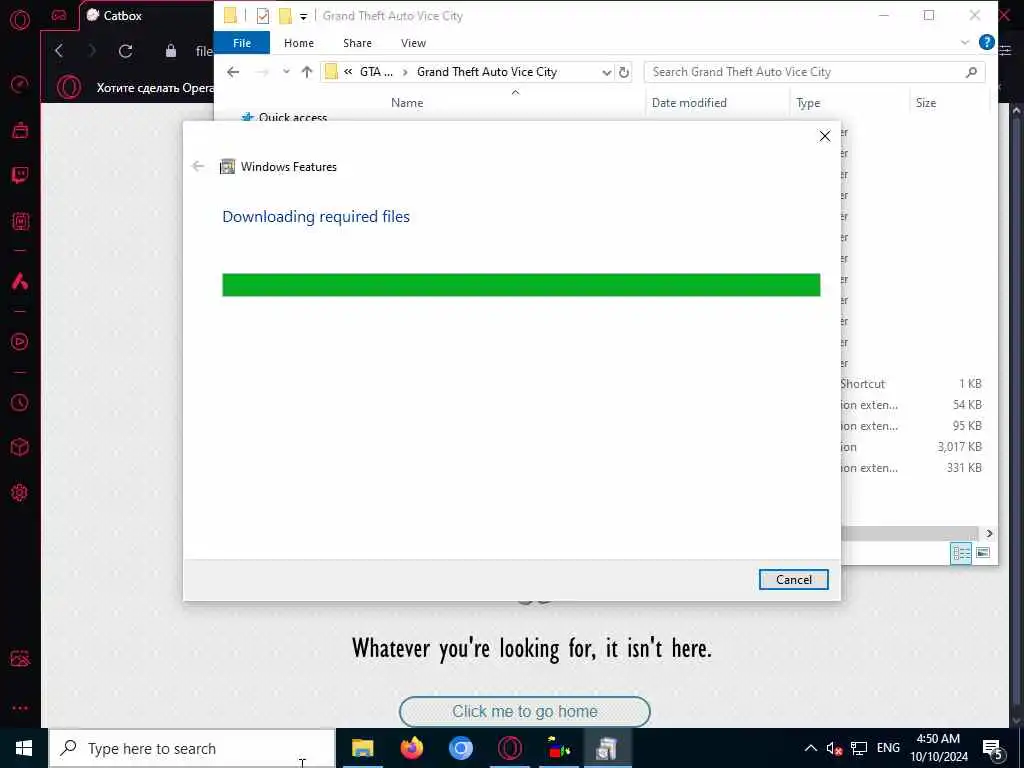The height and width of the screenshot is (768, 1024).
Task: Open Explorer recent locations dropdown
Action: [x=286, y=72]
